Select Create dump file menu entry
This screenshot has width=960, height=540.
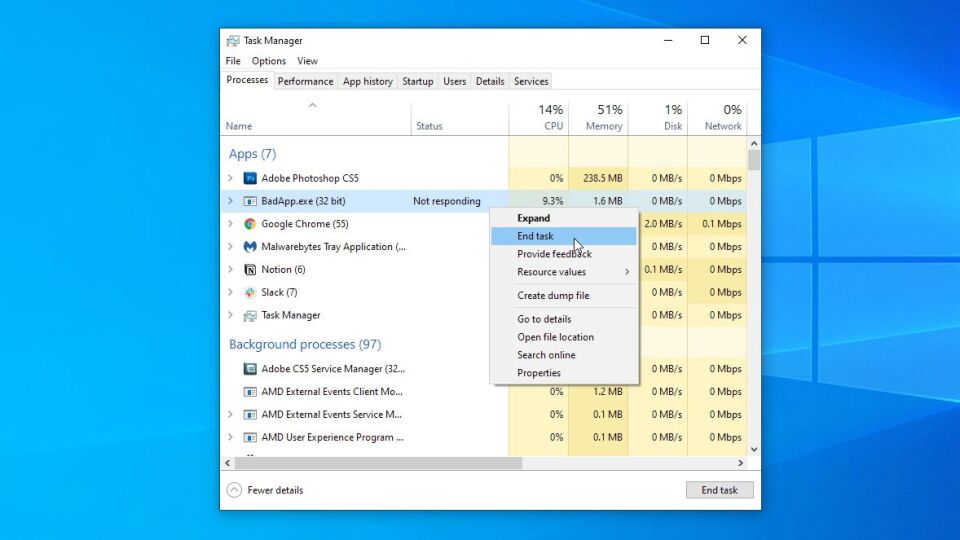553,295
